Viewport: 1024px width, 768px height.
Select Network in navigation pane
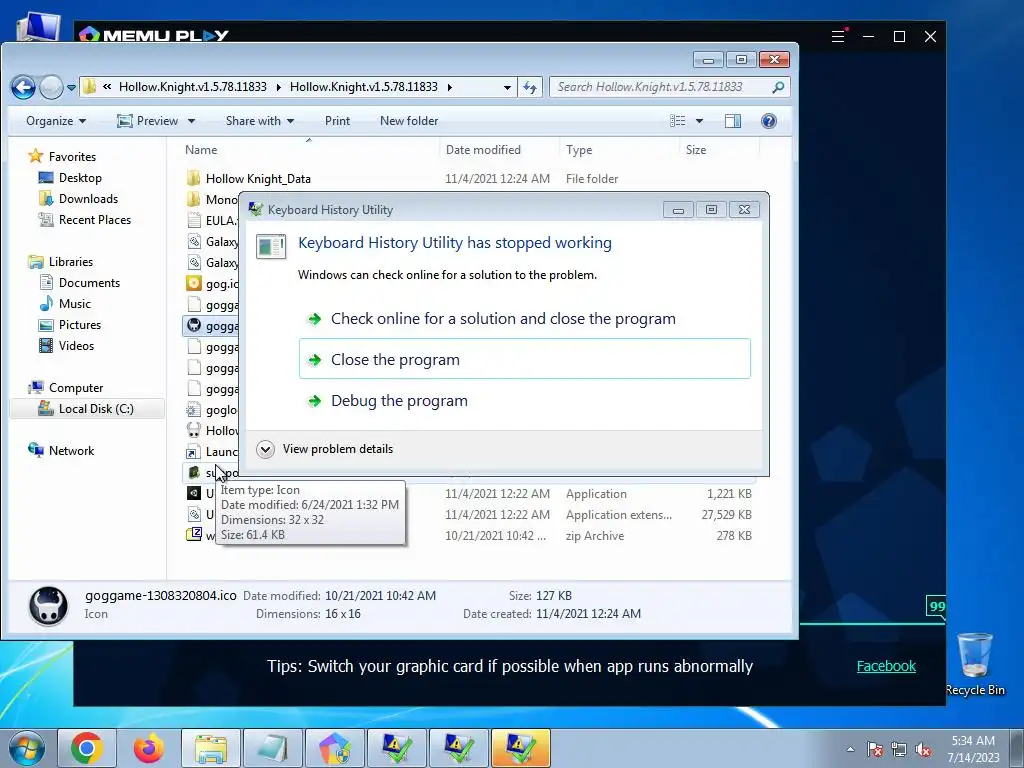coord(71,451)
